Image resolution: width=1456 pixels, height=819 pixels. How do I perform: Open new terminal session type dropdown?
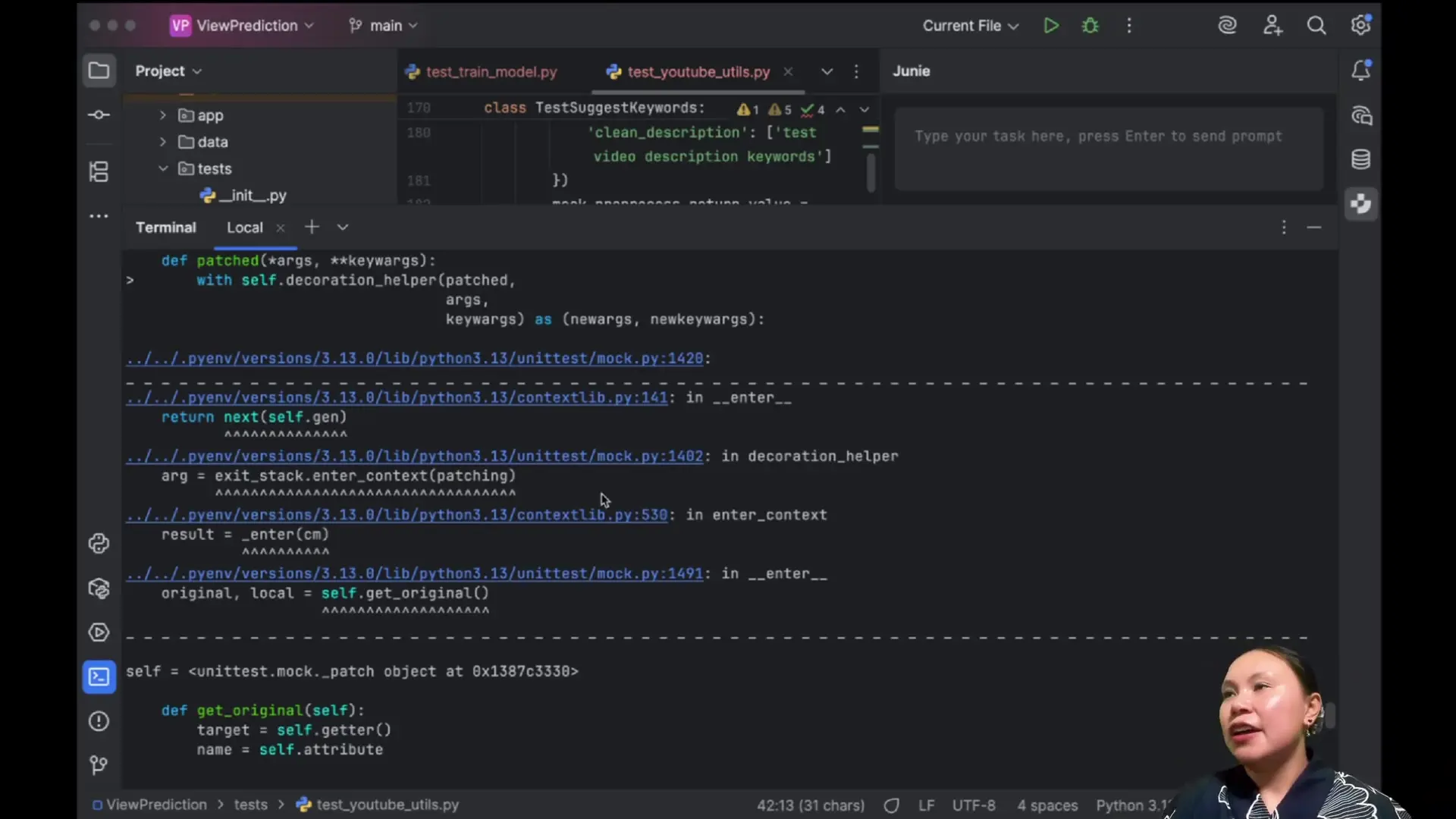(x=343, y=227)
